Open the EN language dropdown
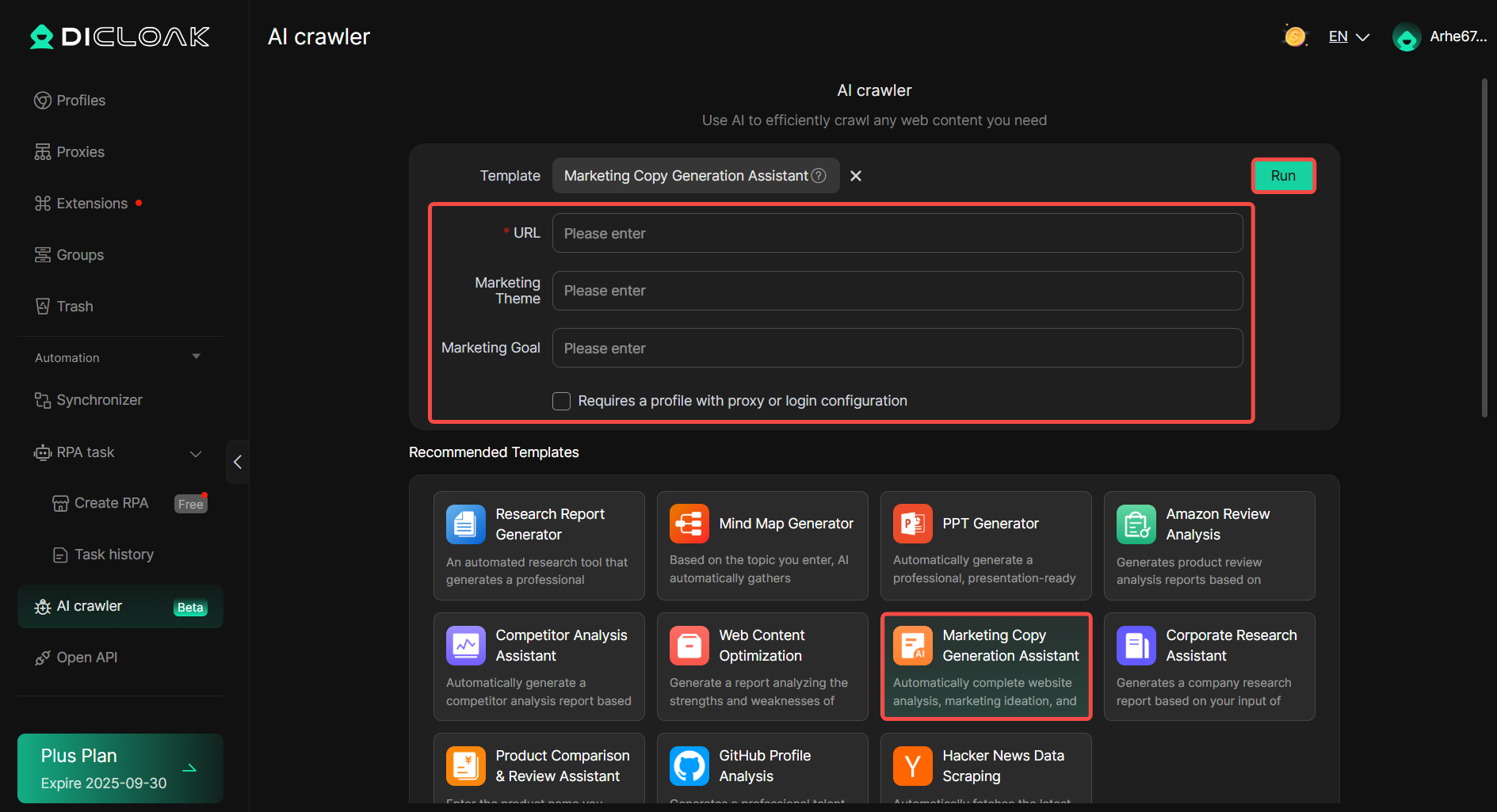This screenshot has height=812, width=1497. (x=1349, y=36)
